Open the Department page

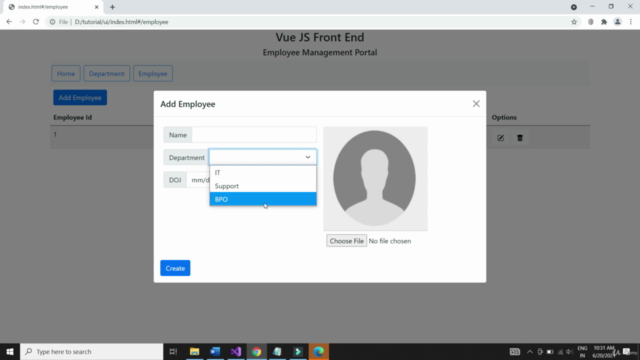[107, 73]
